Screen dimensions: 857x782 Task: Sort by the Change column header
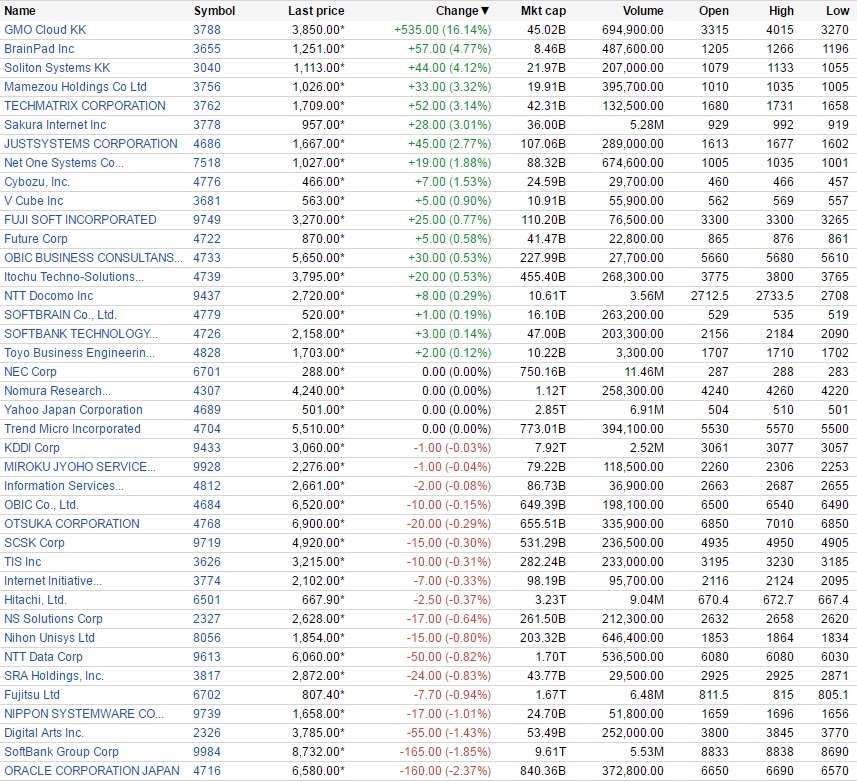pos(462,11)
